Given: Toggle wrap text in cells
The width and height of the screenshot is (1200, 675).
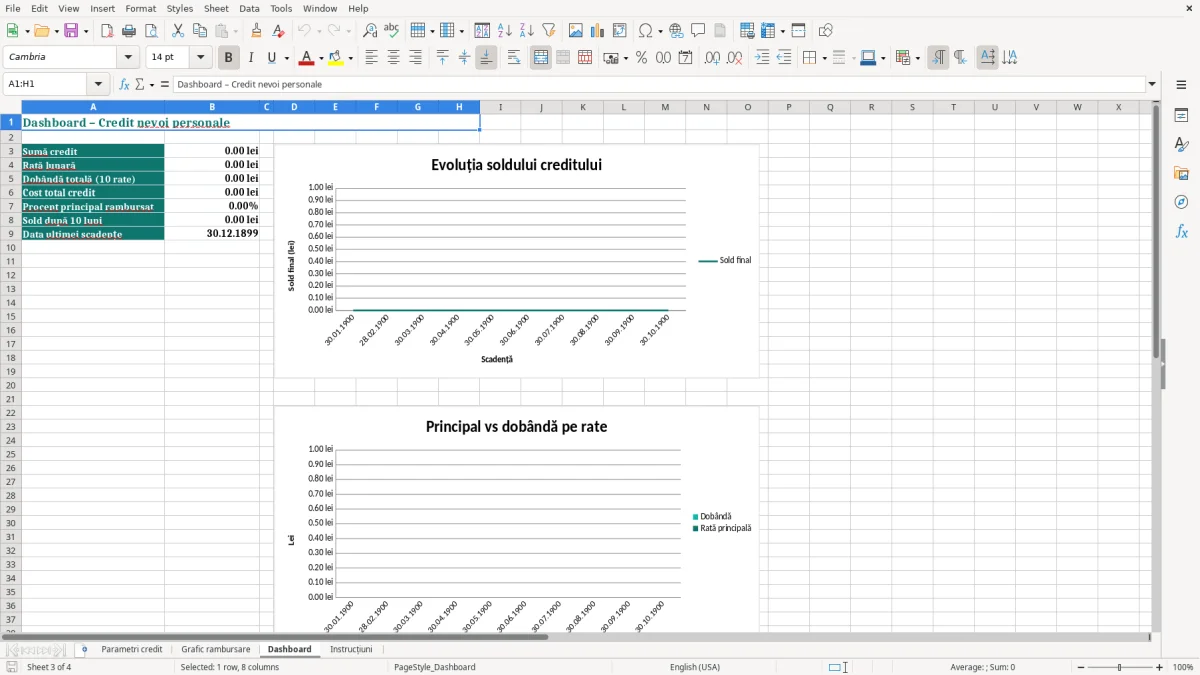Looking at the screenshot, I should (514, 58).
